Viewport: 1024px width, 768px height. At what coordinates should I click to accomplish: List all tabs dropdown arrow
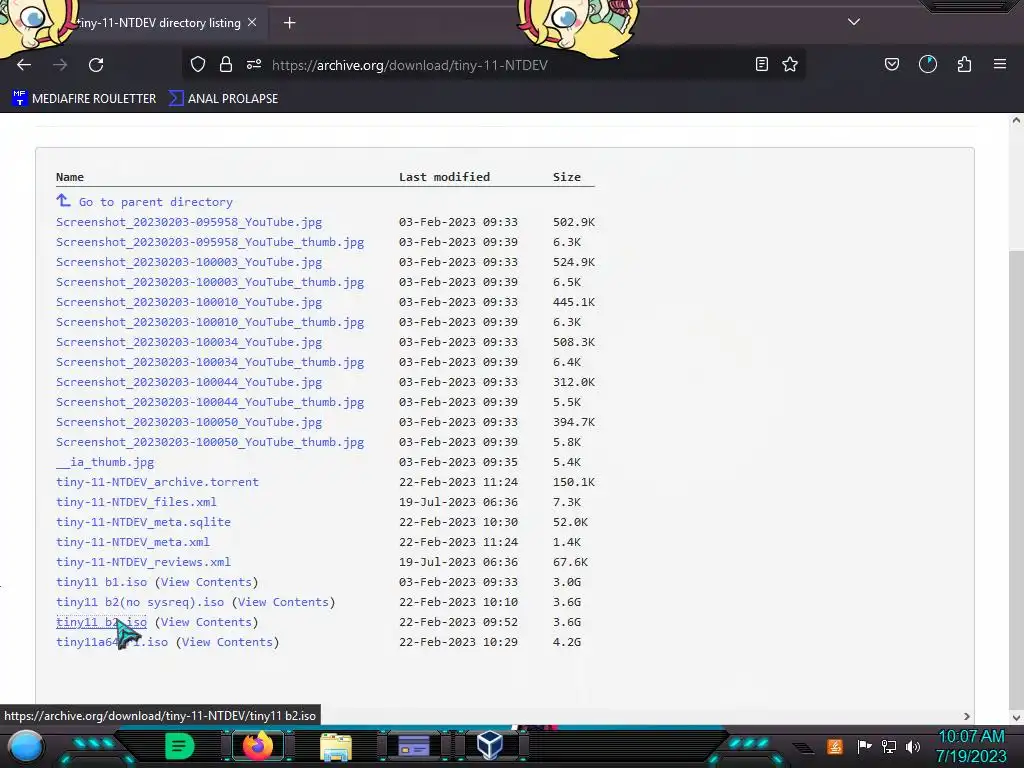coord(854,22)
